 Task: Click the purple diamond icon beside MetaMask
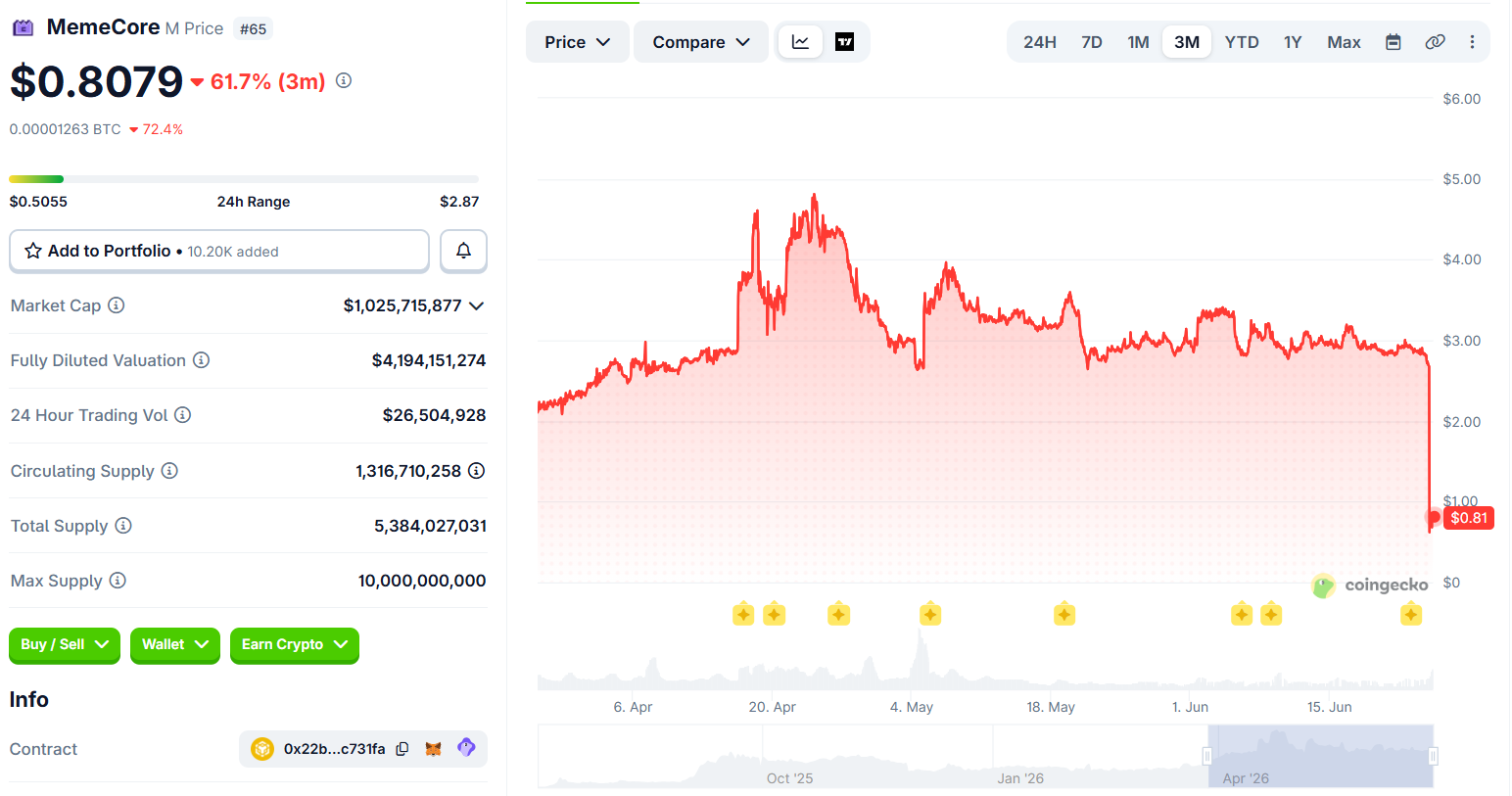(467, 748)
